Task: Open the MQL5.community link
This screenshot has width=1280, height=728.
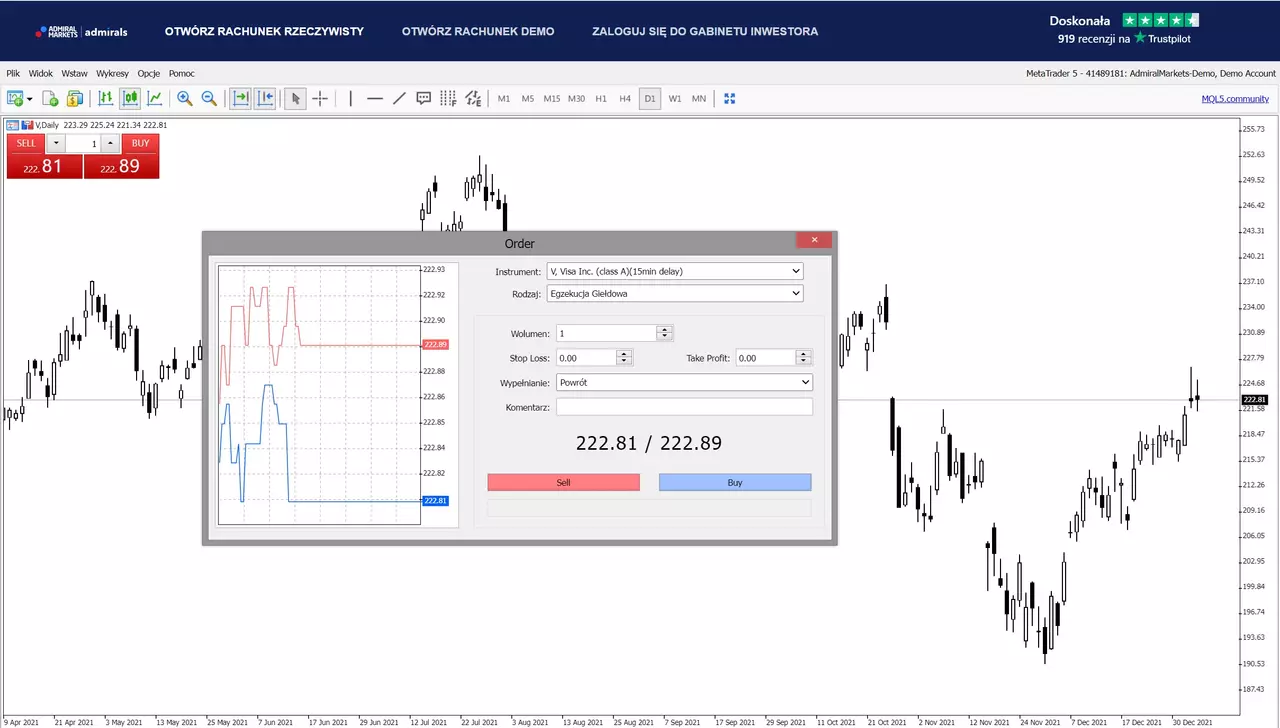Action: click(1235, 98)
